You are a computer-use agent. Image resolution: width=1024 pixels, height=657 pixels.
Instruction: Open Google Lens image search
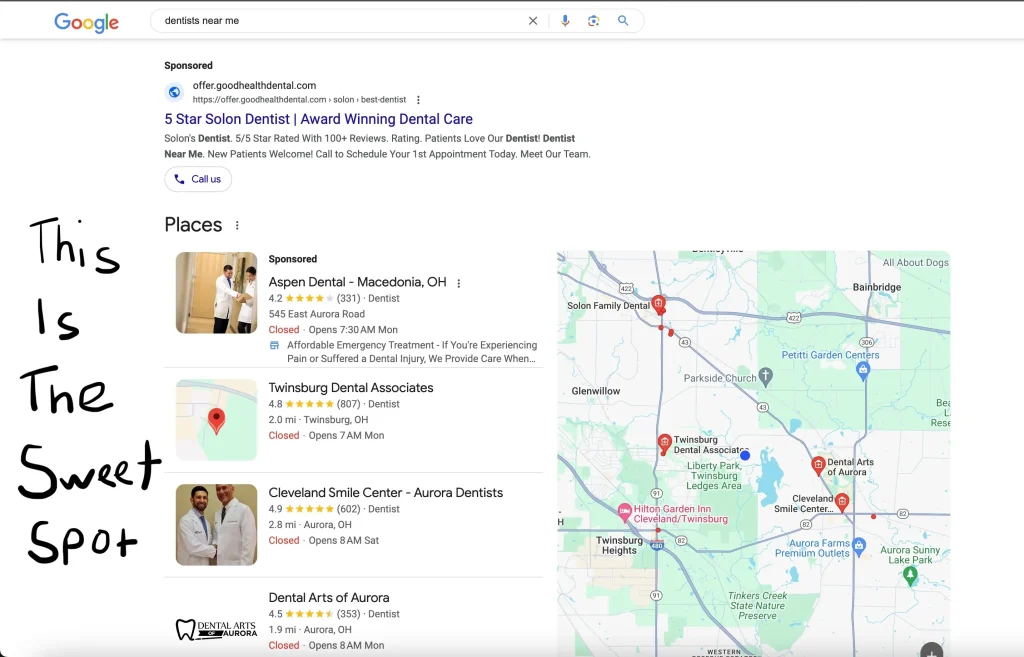tap(594, 21)
